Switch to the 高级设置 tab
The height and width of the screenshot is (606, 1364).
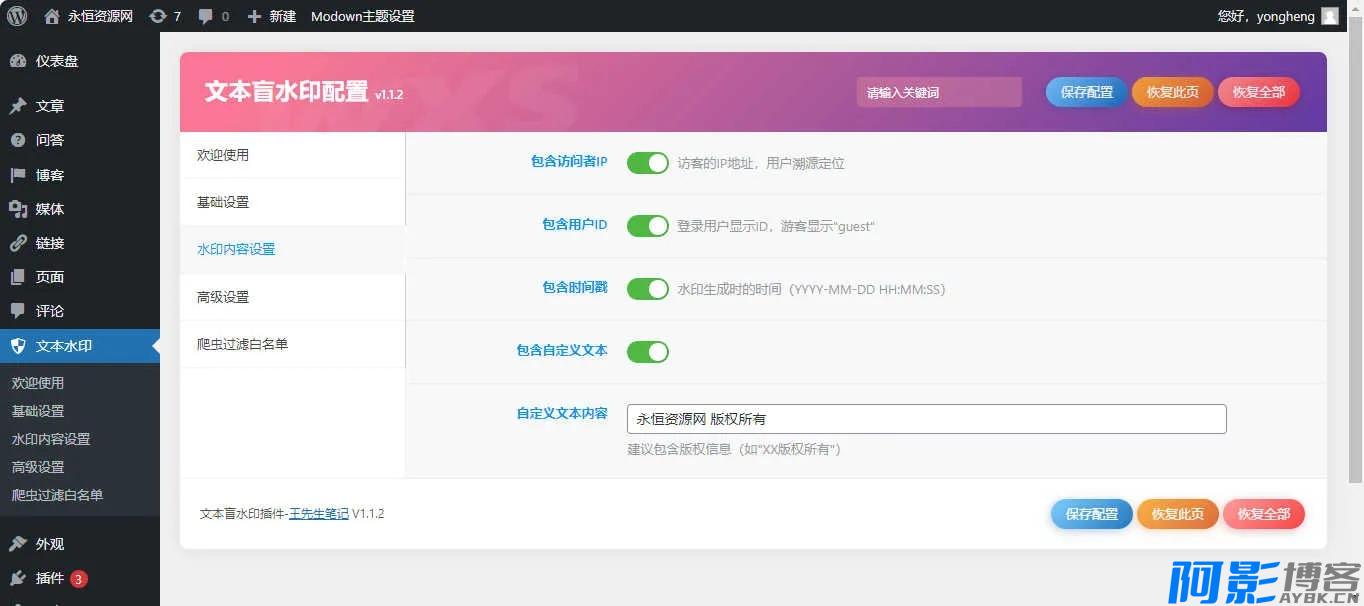[223, 297]
